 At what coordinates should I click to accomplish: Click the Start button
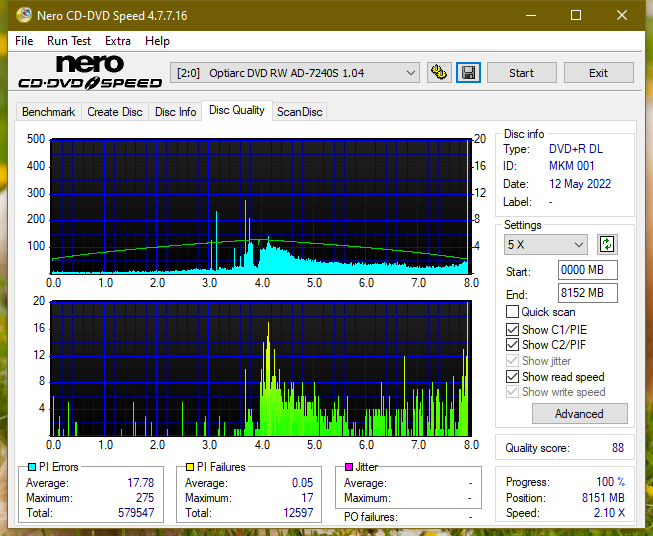tap(521, 73)
